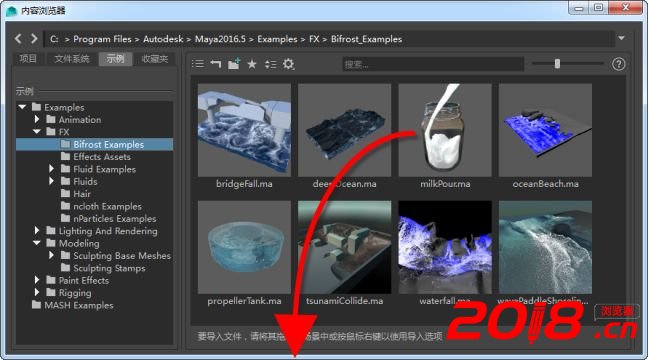Viewport: 648px width, 360px height.
Task: Click the sort order icon in toolbar
Action: (x=270, y=64)
